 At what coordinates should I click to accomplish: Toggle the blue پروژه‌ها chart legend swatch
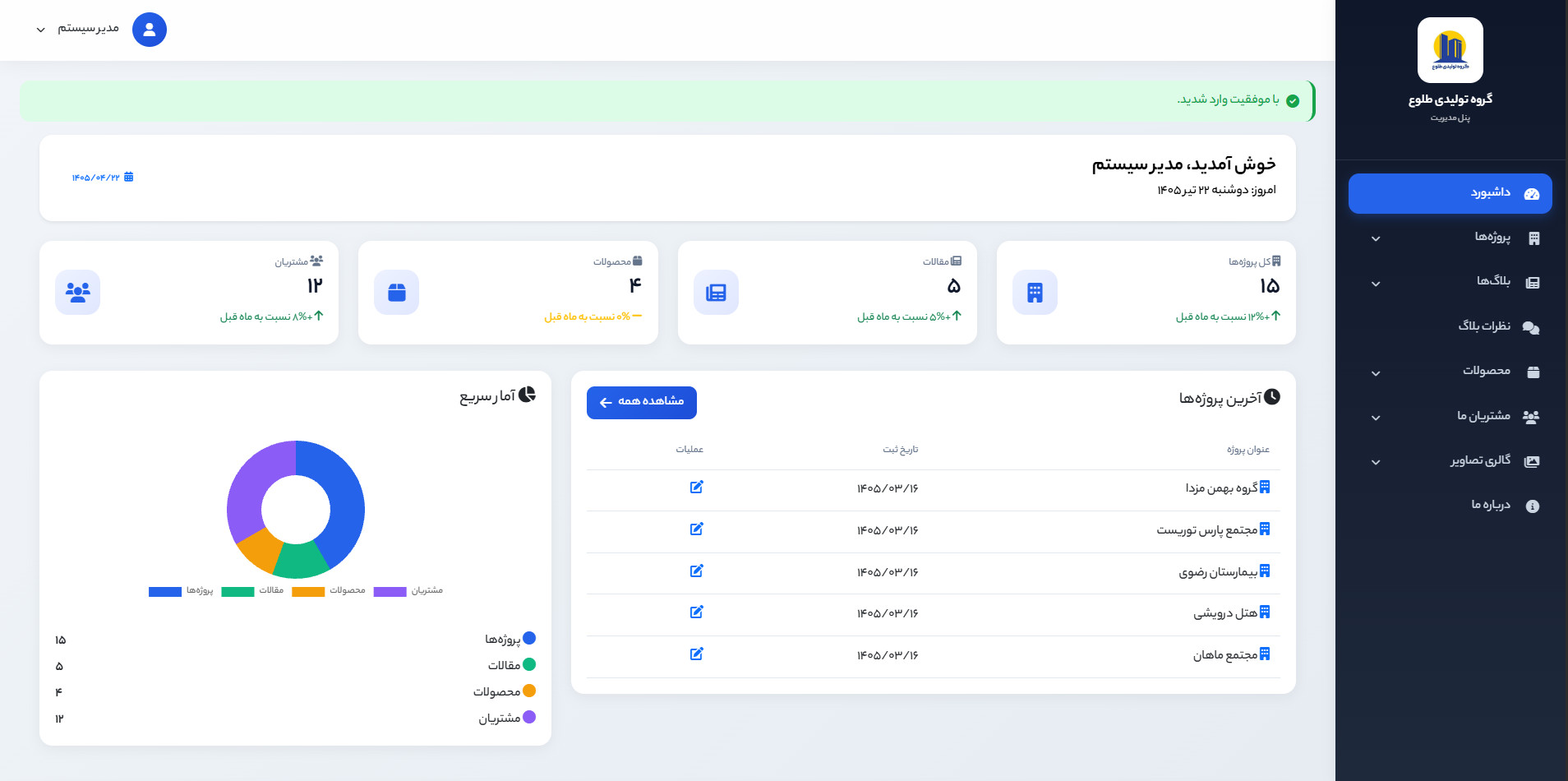(165, 591)
